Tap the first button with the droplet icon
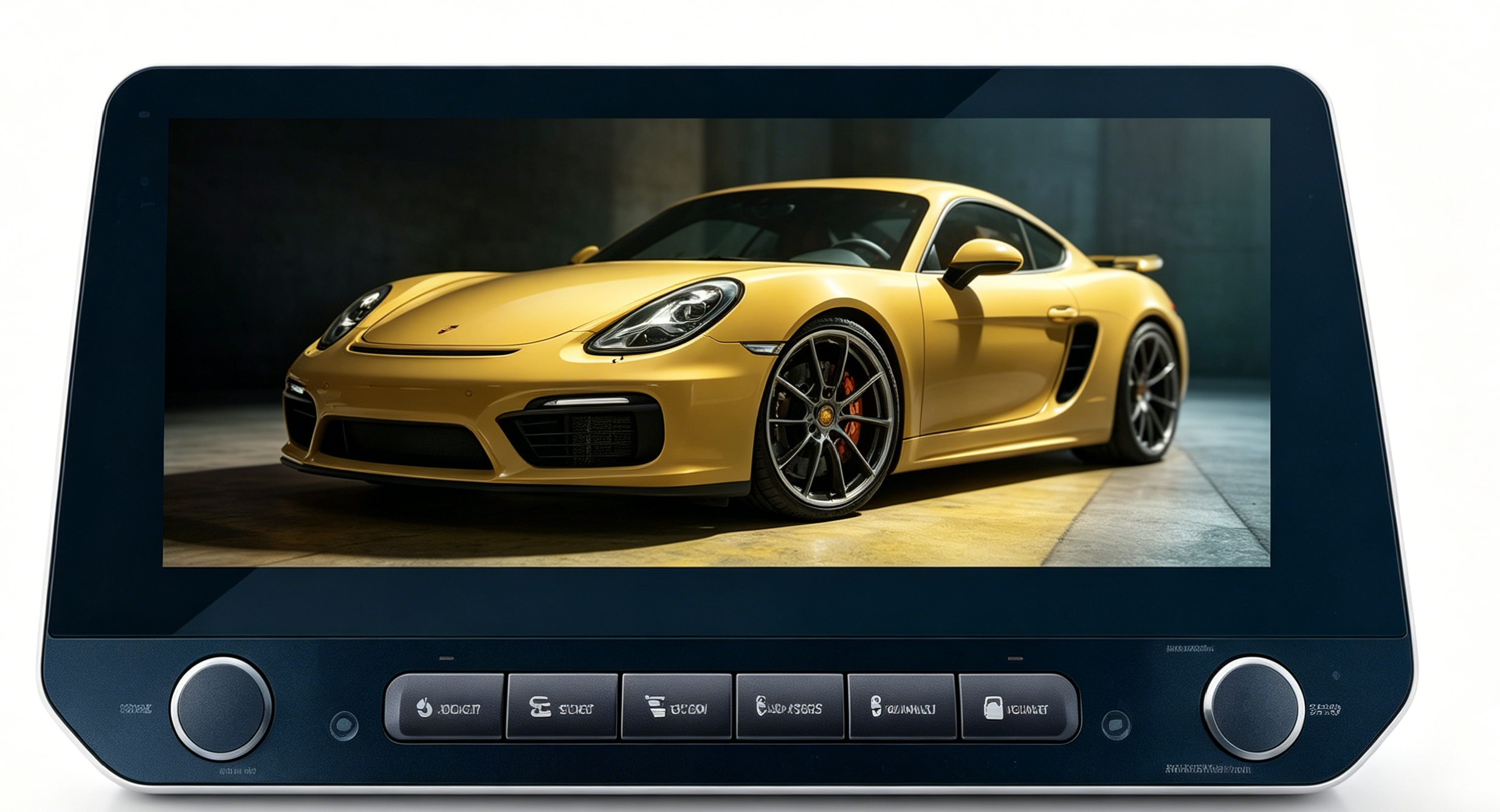1500x812 pixels. pos(445,707)
